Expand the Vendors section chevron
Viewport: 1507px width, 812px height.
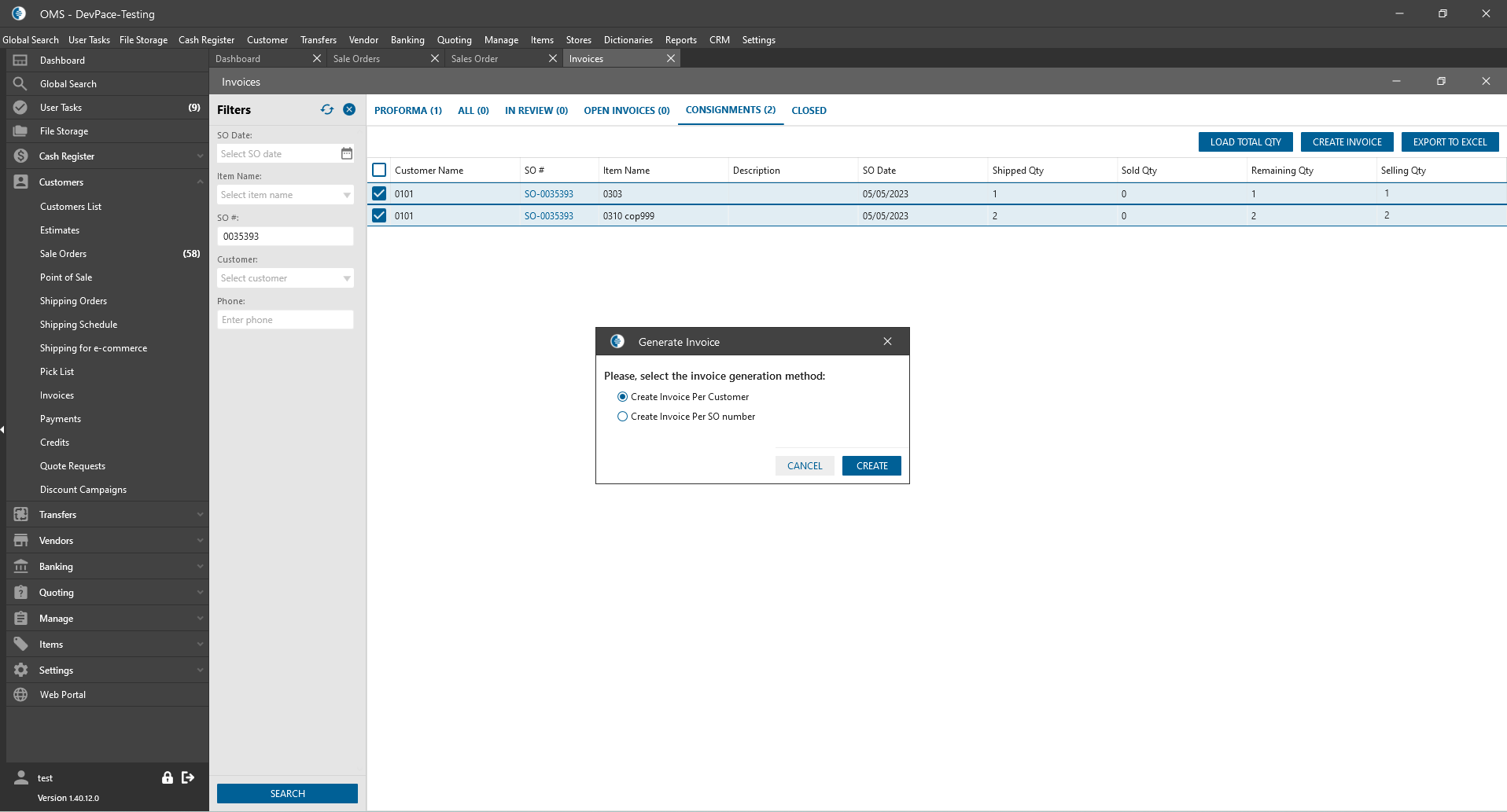pyautogui.click(x=200, y=541)
